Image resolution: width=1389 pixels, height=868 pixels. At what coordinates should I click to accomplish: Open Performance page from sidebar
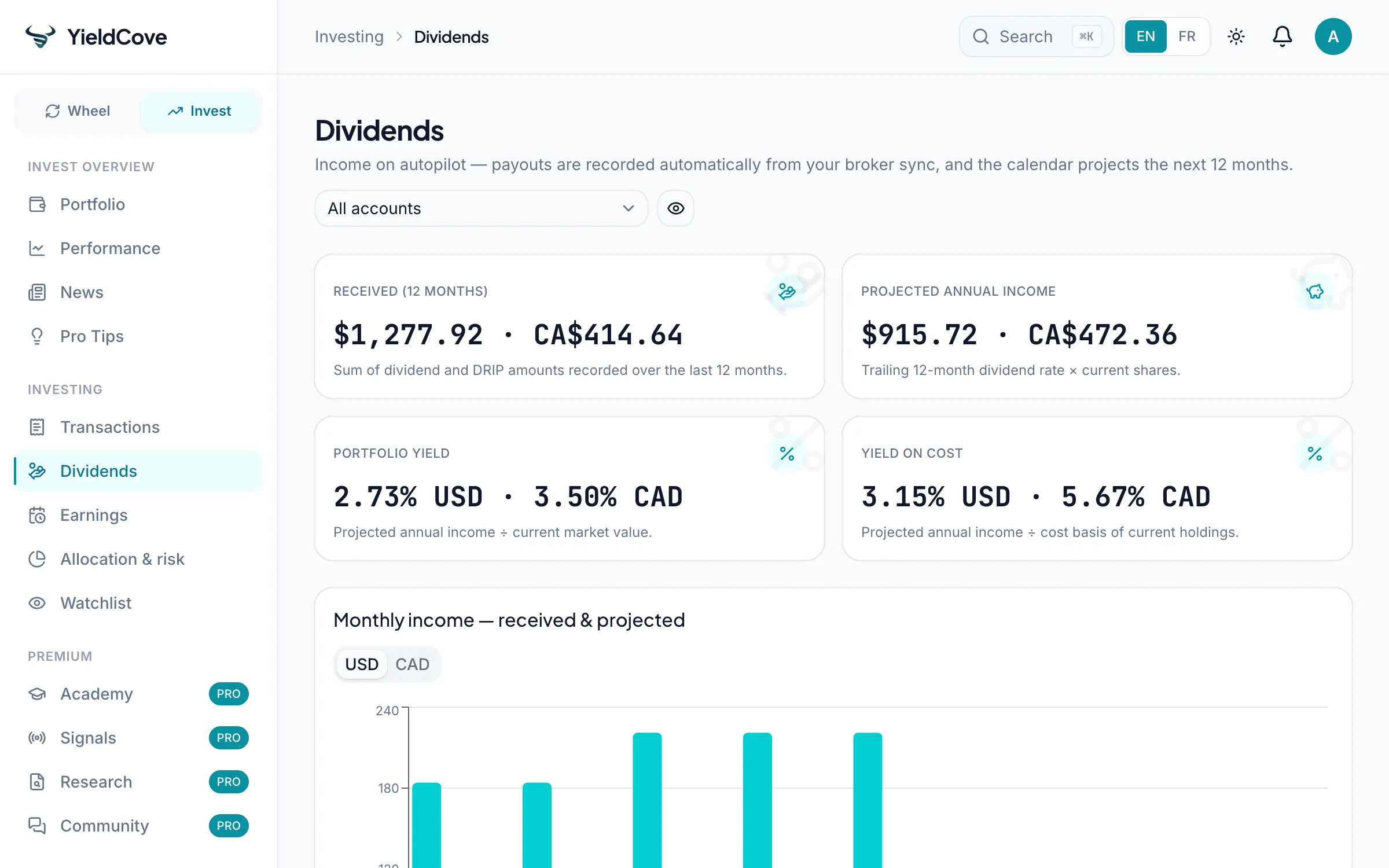click(x=138, y=248)
